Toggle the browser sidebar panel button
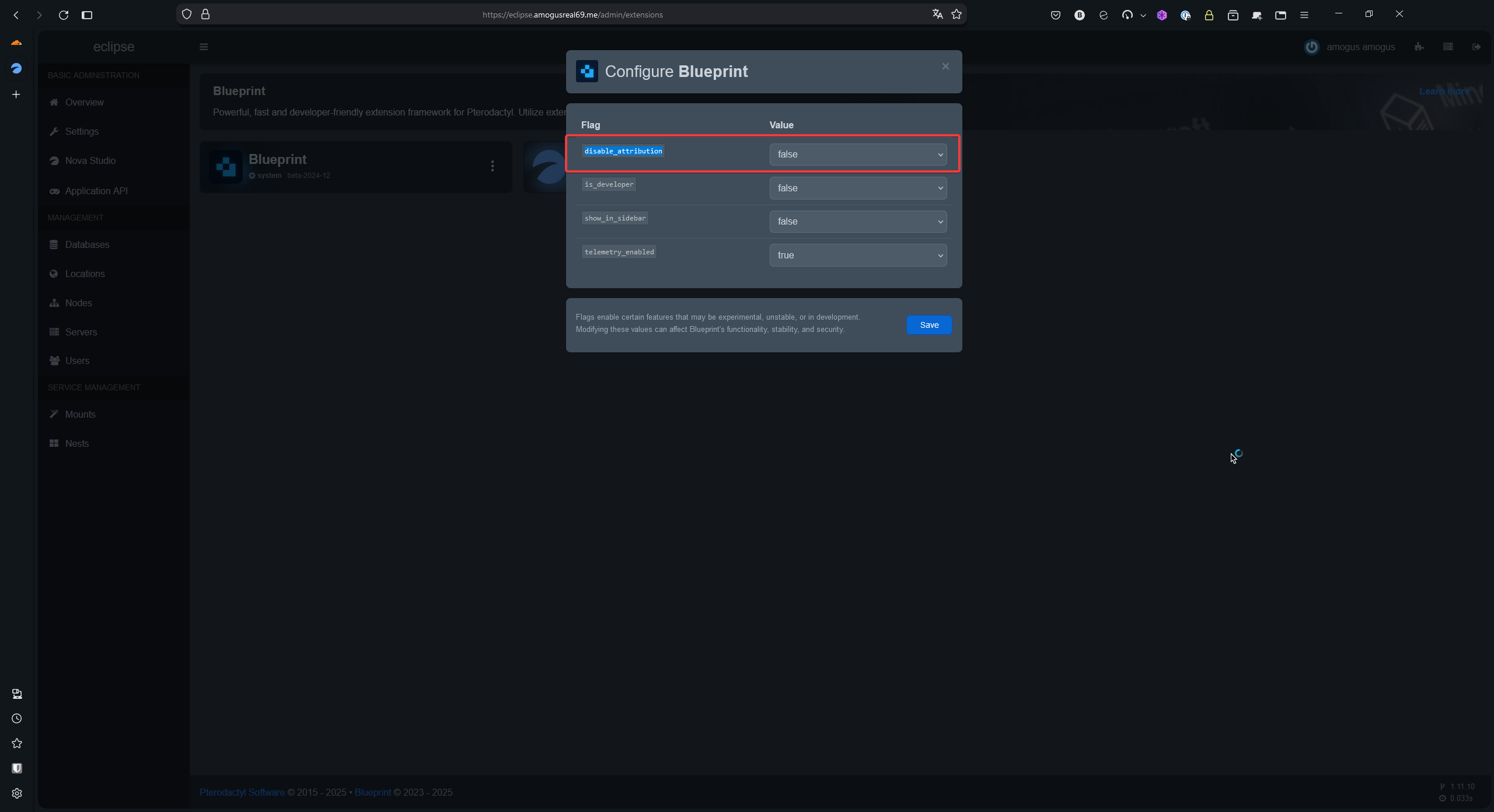 (x=87, y=15)
